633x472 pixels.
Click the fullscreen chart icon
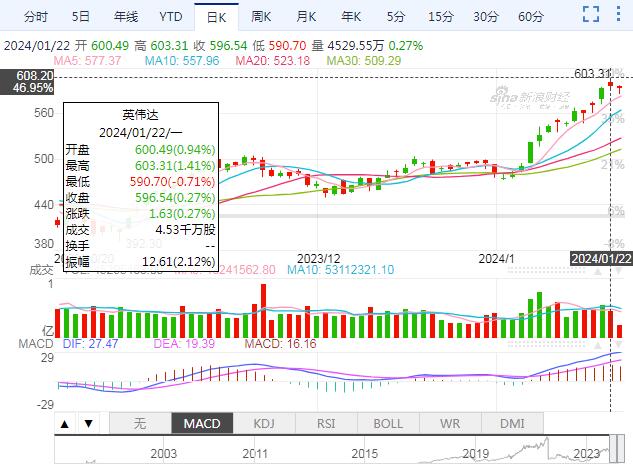(x=591, y=17)
